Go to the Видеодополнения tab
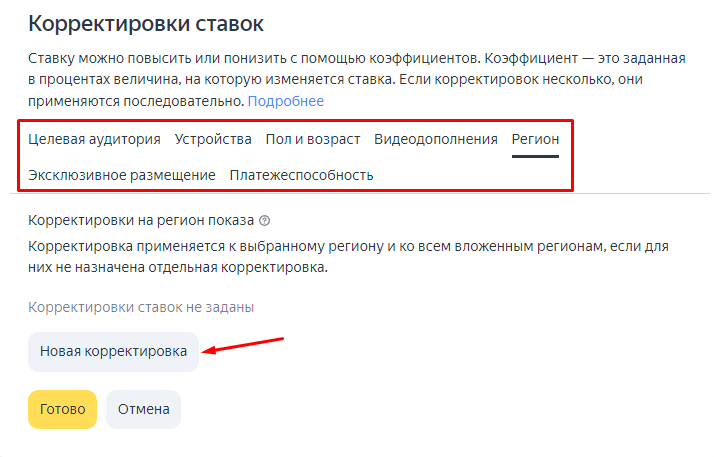Screen dimensions: 714x457 click(435, 139)
